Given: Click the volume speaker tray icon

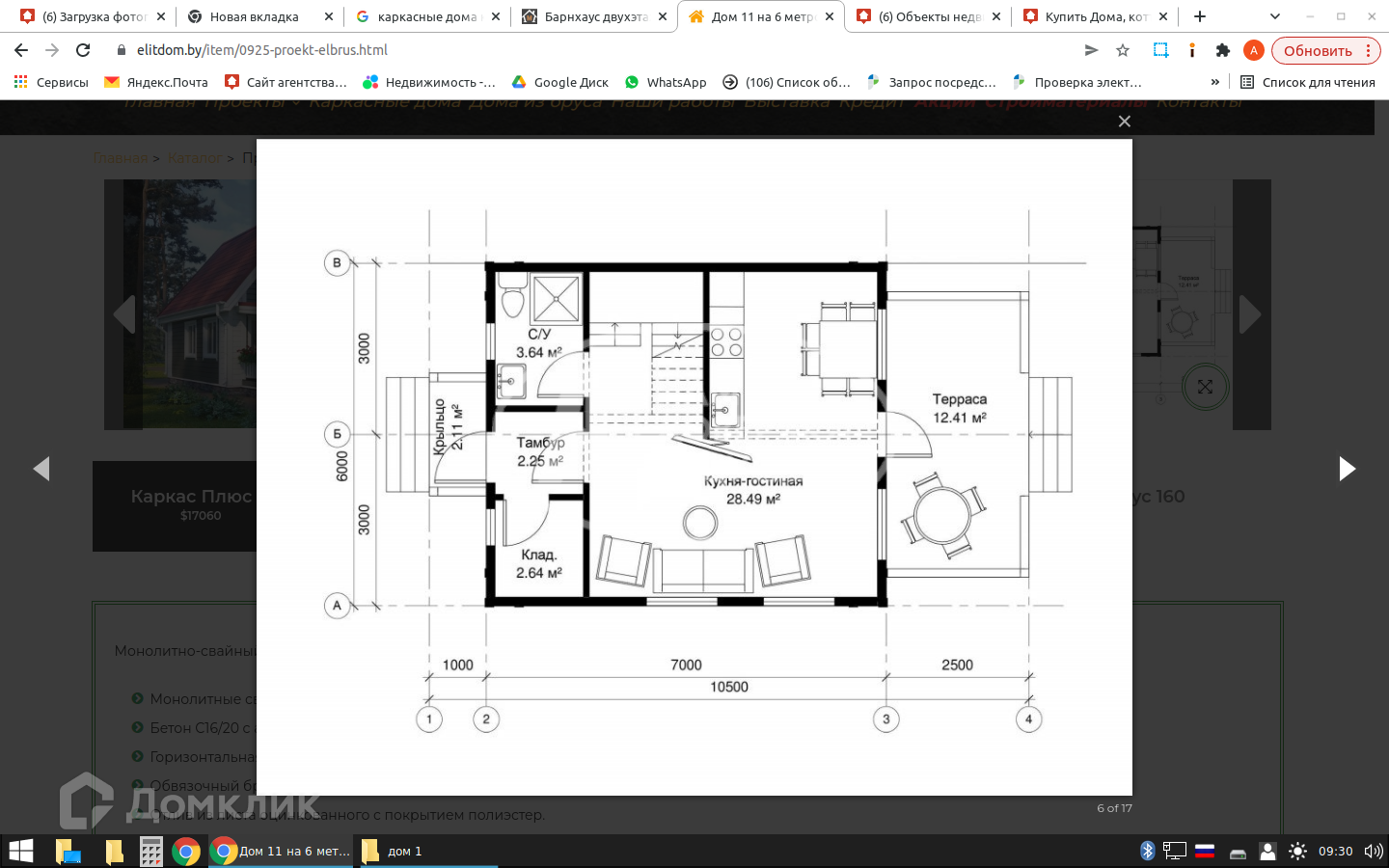Looking at the screenshot, I should pos(1374,851).
